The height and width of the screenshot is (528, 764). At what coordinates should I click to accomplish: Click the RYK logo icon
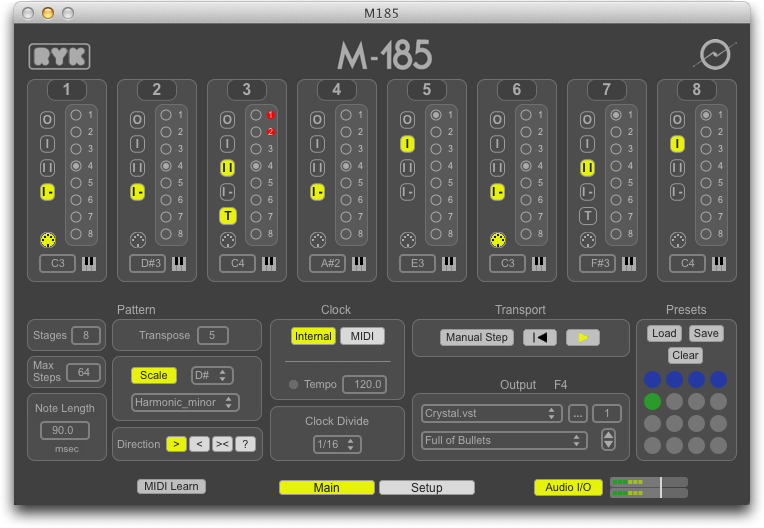click(x=59, y=57)
